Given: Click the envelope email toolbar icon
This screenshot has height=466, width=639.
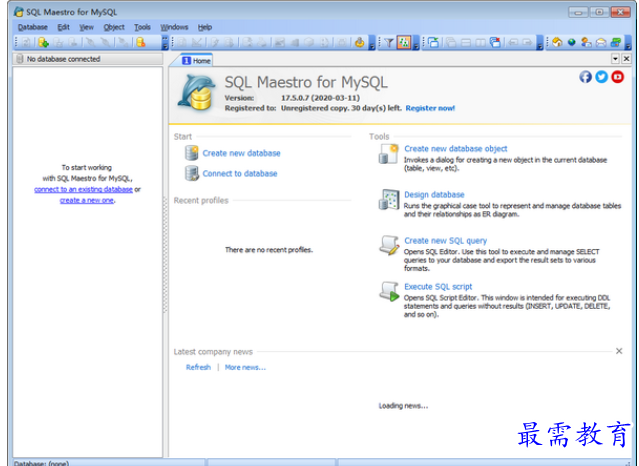Looking at the screenshot, I should pos(601,42).
